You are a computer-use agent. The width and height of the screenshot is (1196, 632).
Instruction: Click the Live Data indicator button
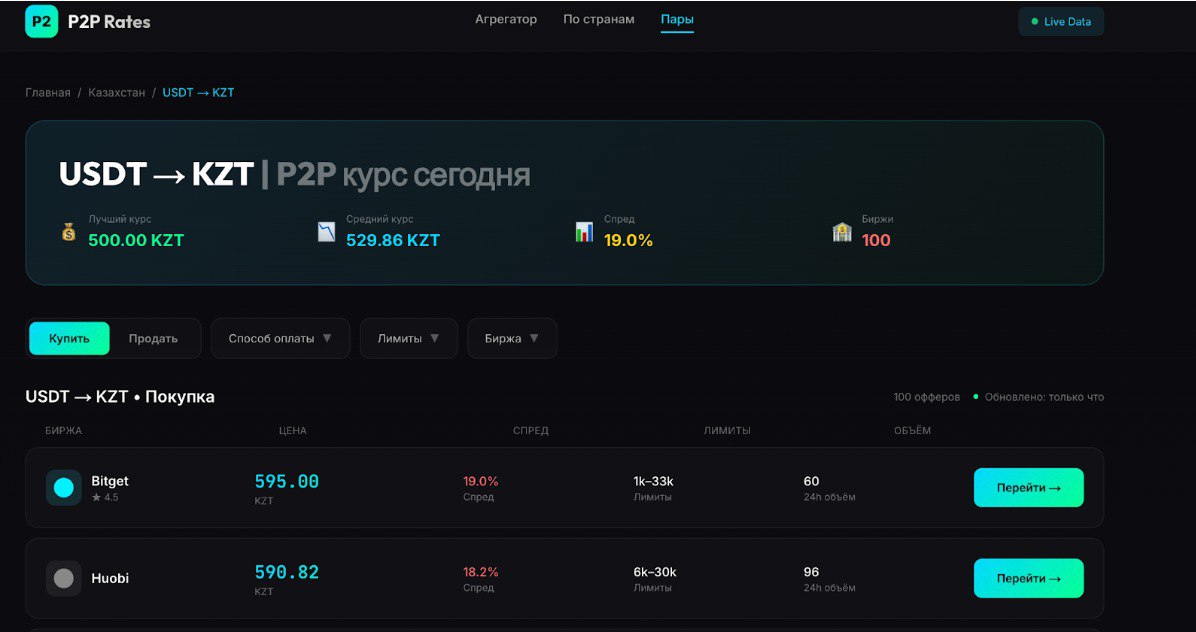(x=1061, y=21)
